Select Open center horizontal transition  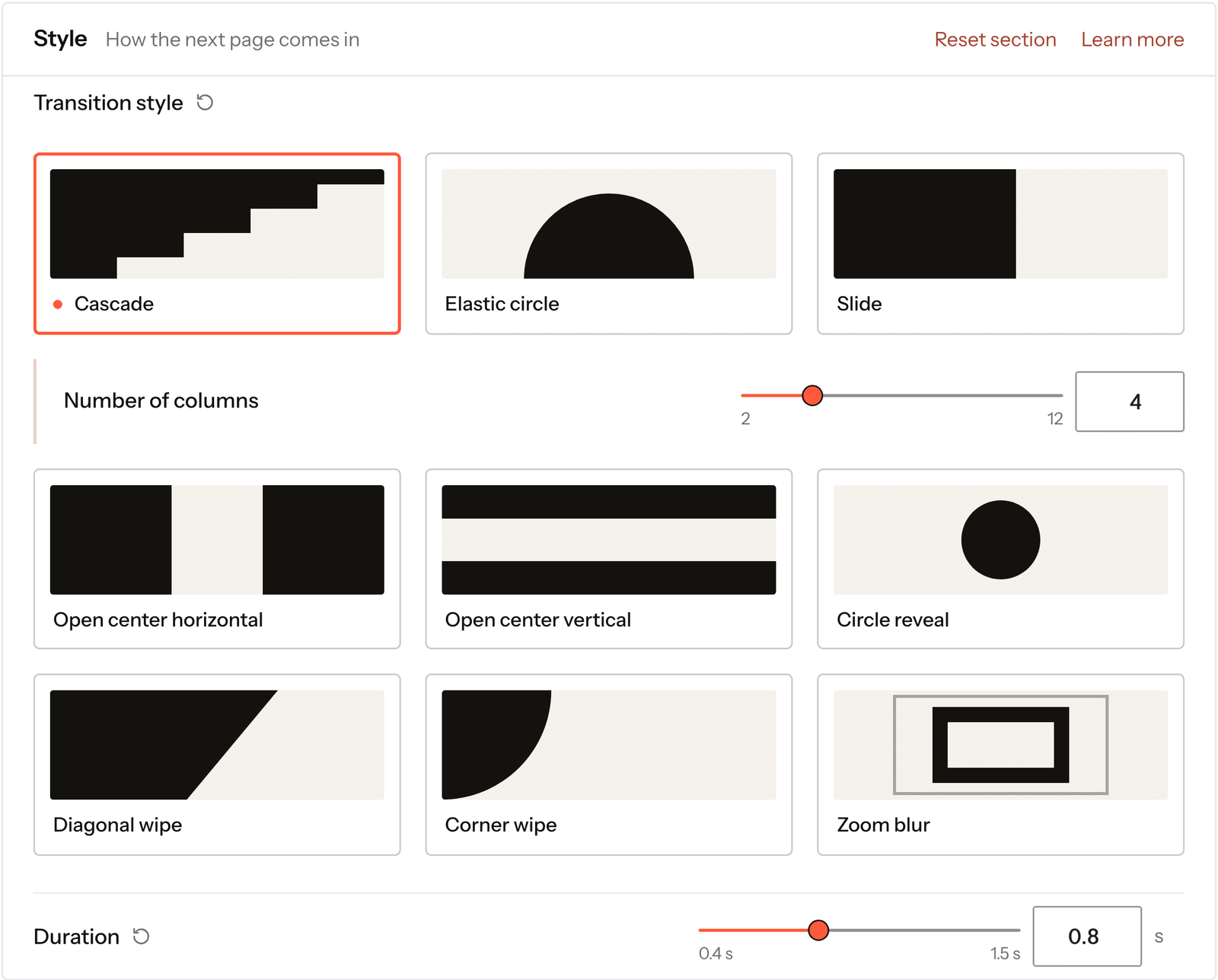pyautogui.click(x=217, y=559)
